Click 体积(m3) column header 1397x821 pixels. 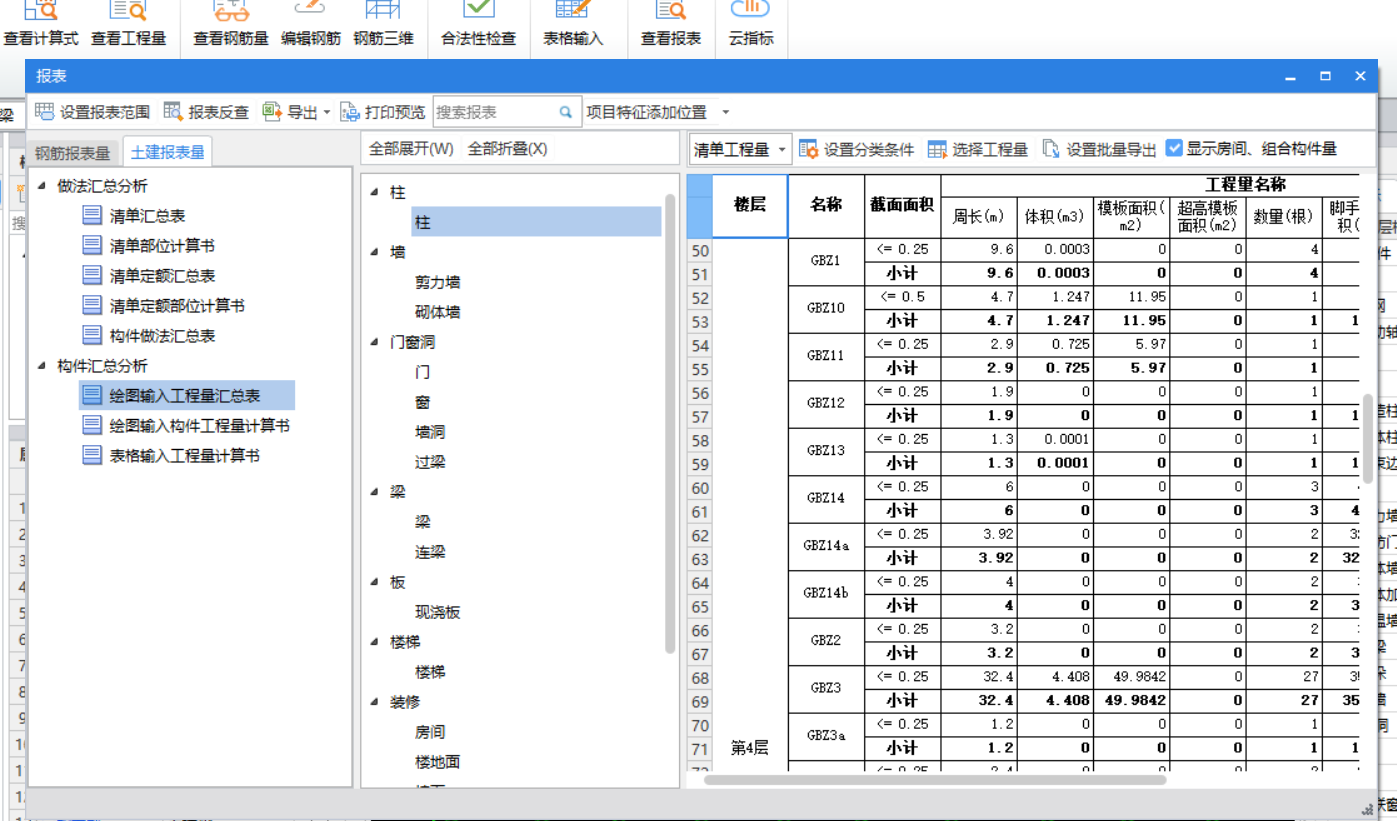point(1055,216)
